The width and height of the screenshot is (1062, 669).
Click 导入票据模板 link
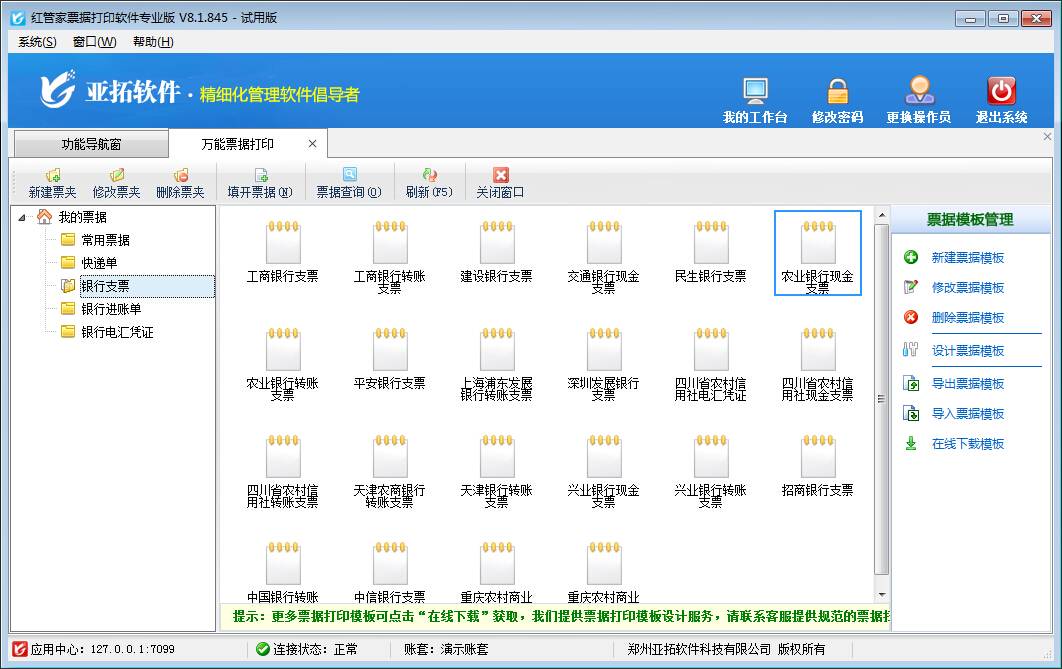968,414
